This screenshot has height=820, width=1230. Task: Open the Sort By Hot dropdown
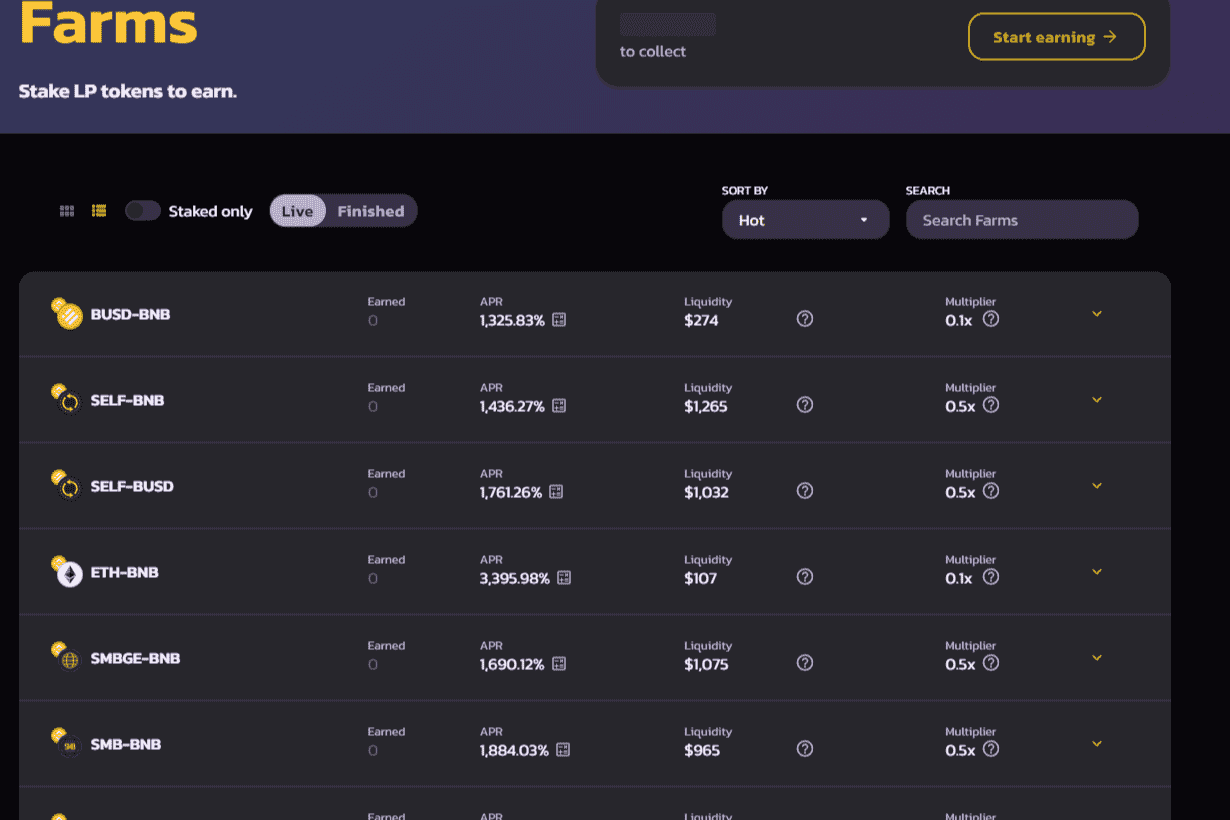[806, 220]
